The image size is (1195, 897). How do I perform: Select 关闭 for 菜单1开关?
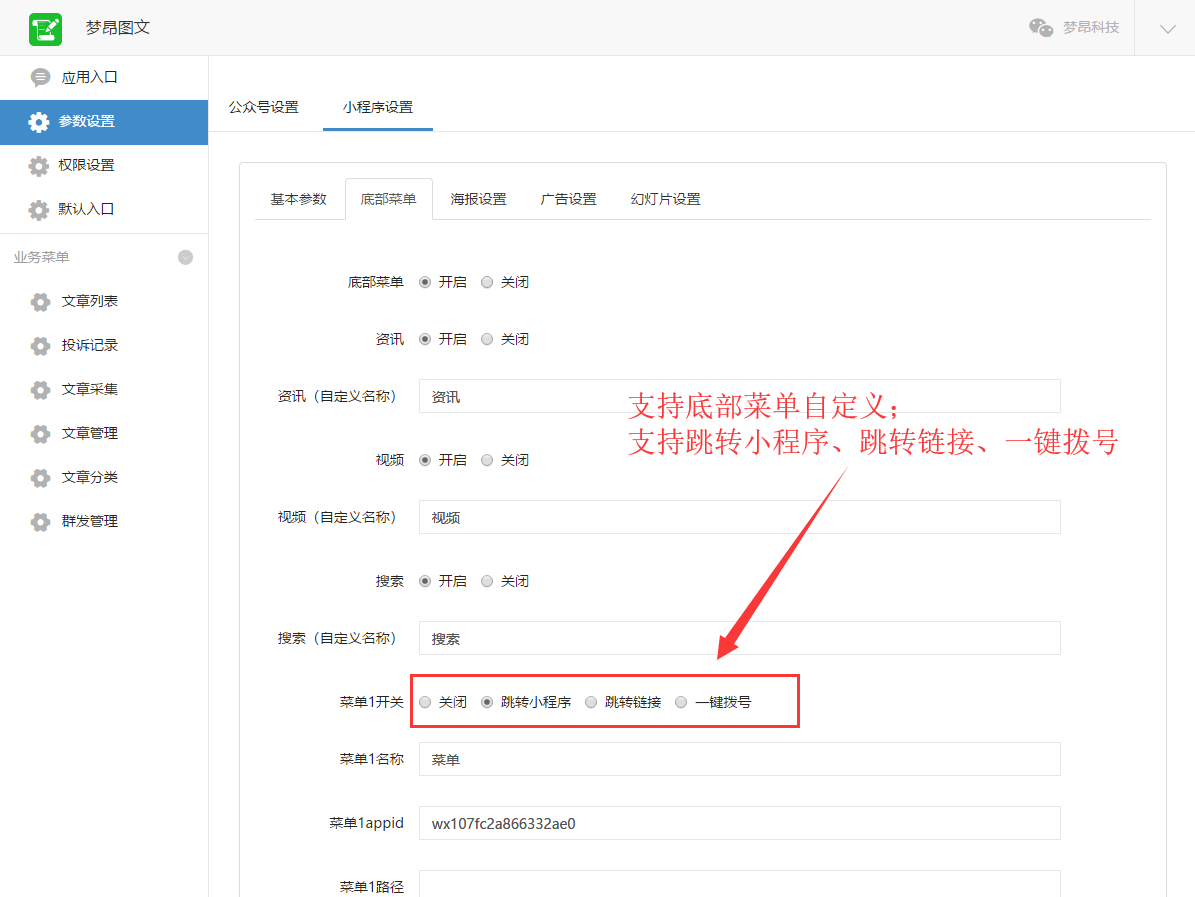point(425,702)
